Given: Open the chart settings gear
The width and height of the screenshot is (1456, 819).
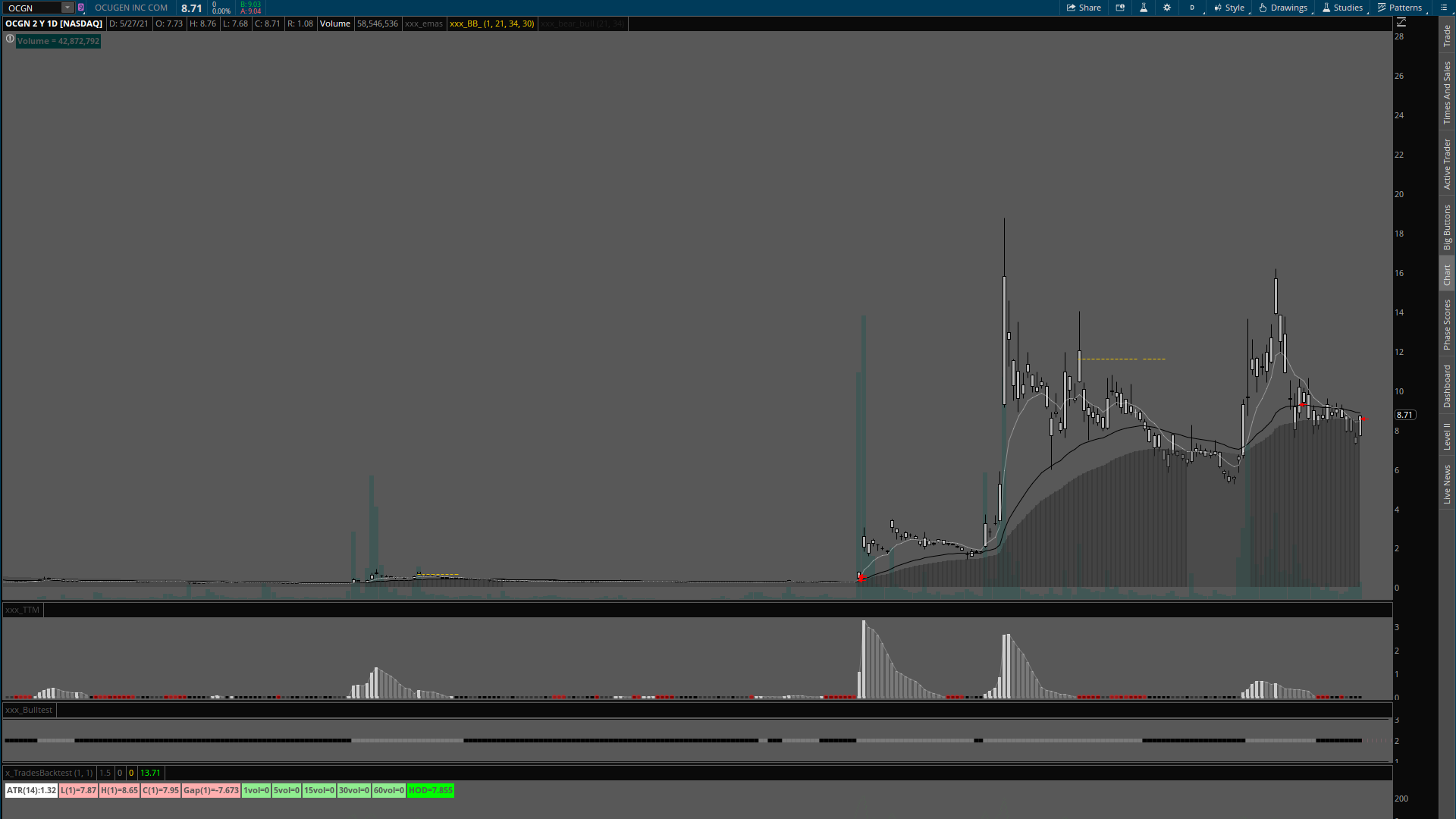Looking at the screenshot, I should 1167,8.
